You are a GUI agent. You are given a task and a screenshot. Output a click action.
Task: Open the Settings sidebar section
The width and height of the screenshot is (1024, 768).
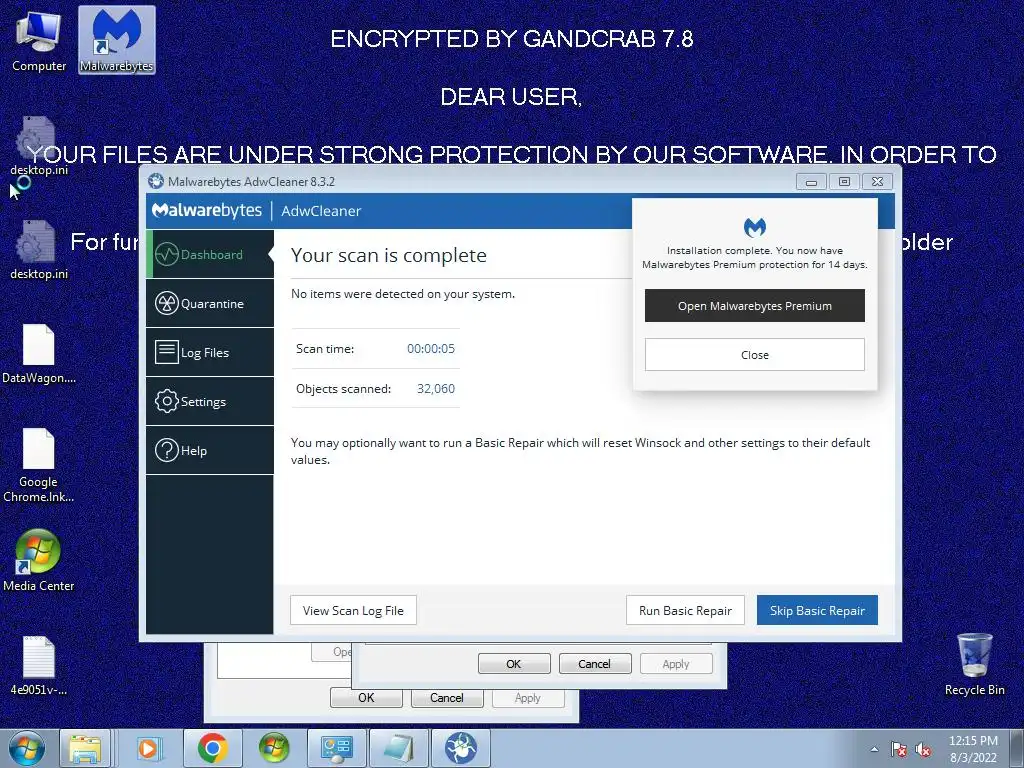point(210,401)
